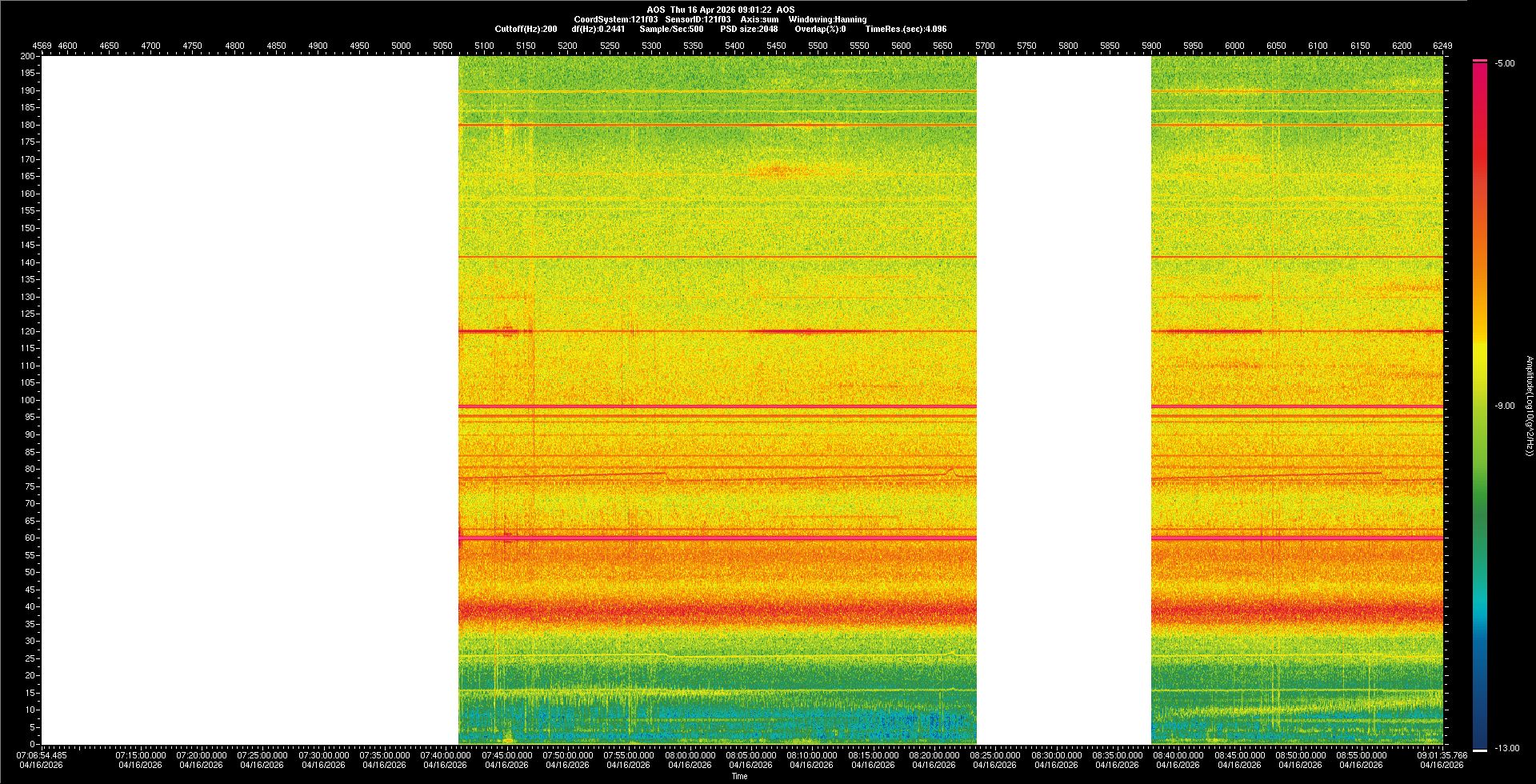This screenshot has width=1536, height=784.
Task: Click the -9.00 label on the colorbar
Action: click(x=1504, y=406)
